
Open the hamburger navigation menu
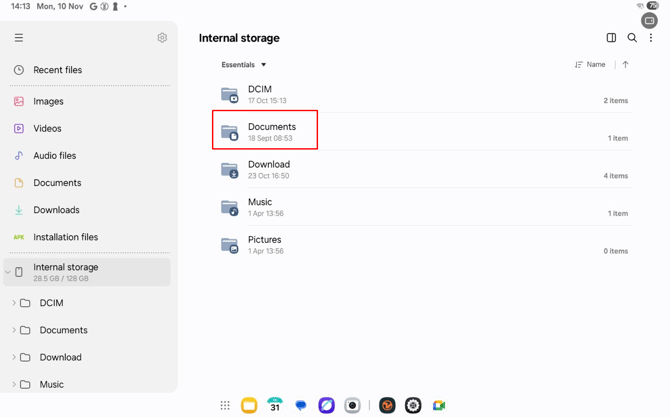(x=19, y=38)
